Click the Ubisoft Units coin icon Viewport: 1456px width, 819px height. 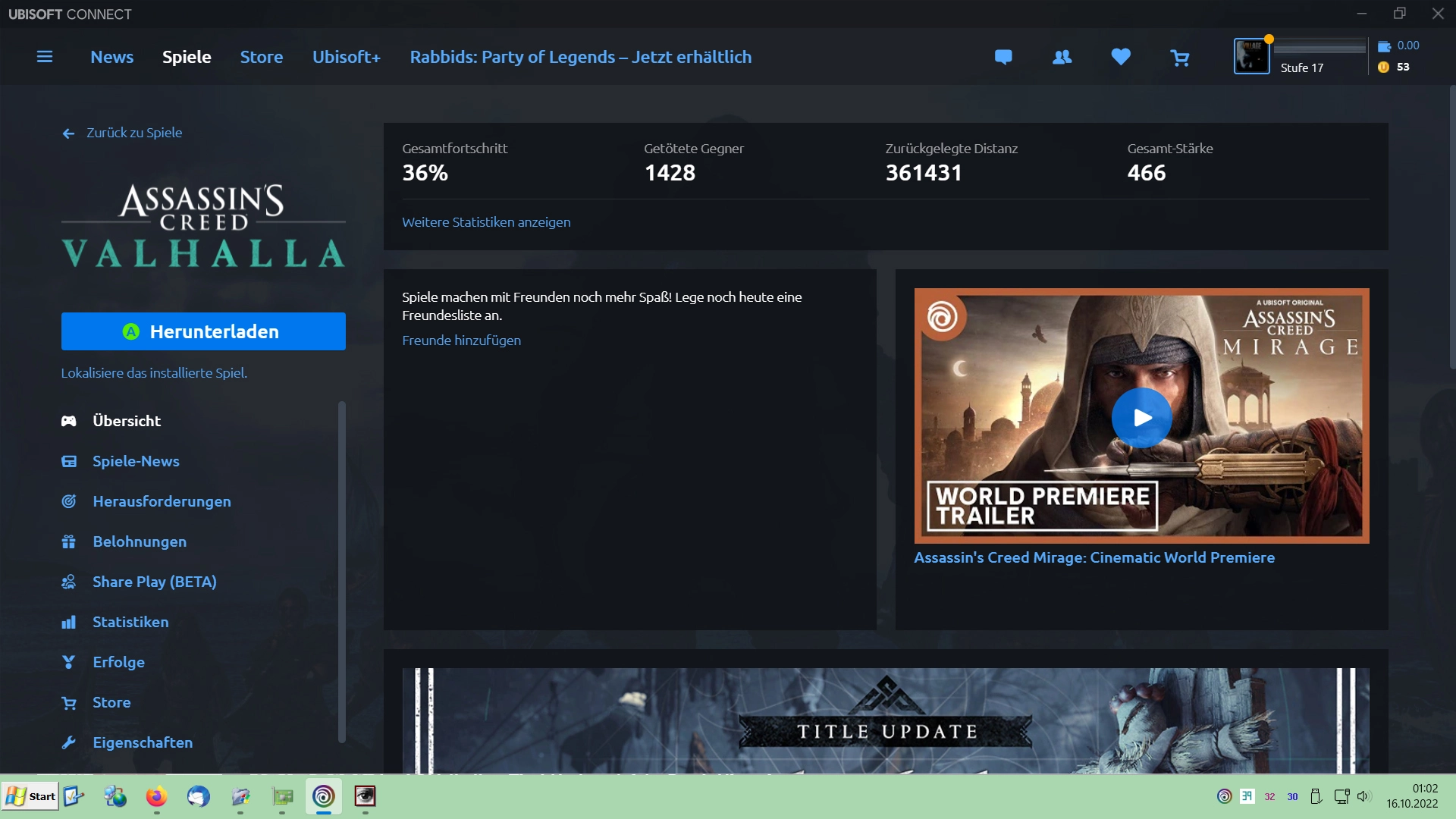[x=1384, y=67]
